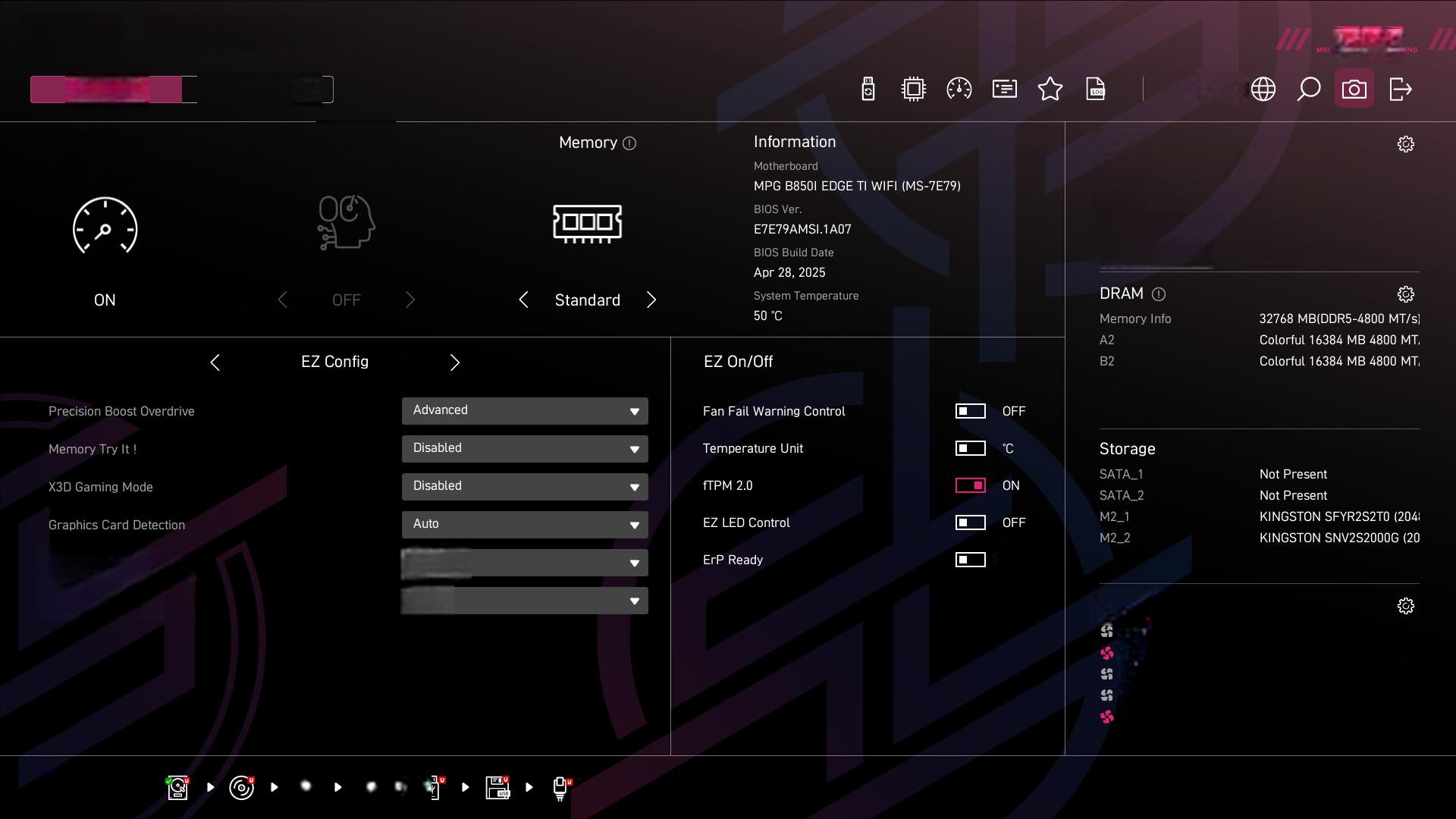This screenshot has height=819, width=1456.
Task: Open Precision Boost Overdrive dropdown
Action: pyautogui.click(x=525, y=411)
